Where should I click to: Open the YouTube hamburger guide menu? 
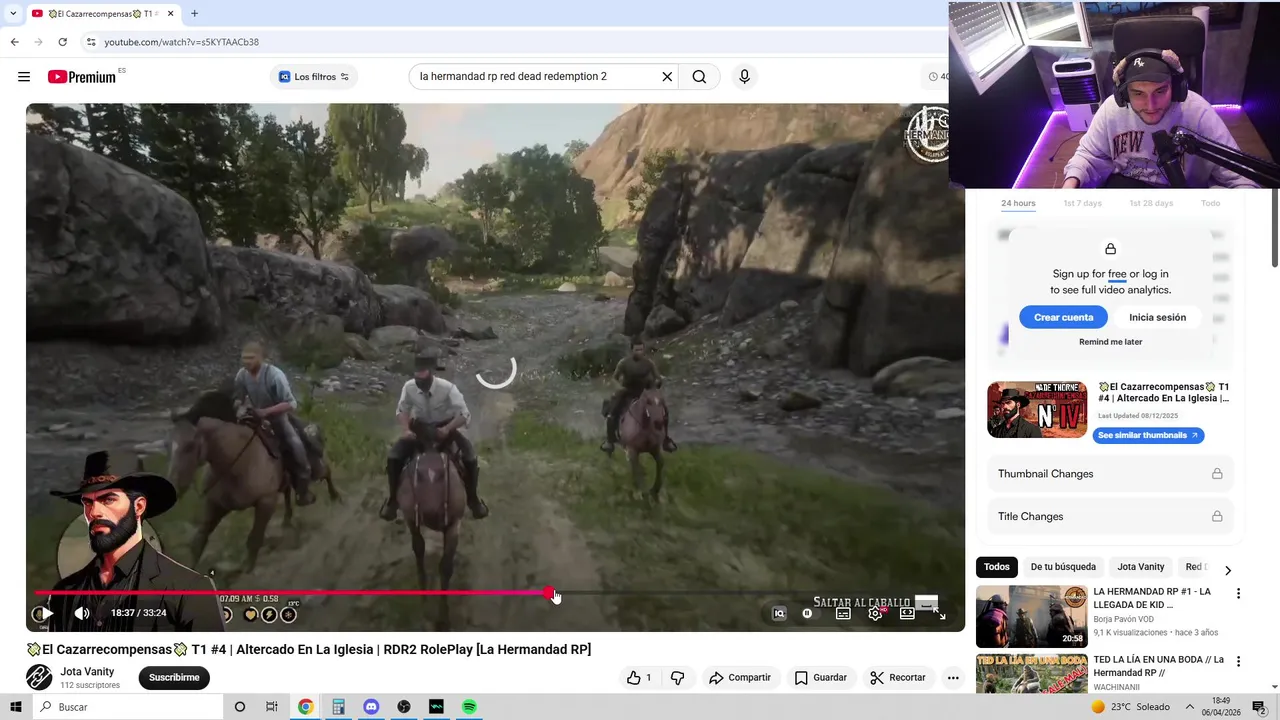[24, 77]
